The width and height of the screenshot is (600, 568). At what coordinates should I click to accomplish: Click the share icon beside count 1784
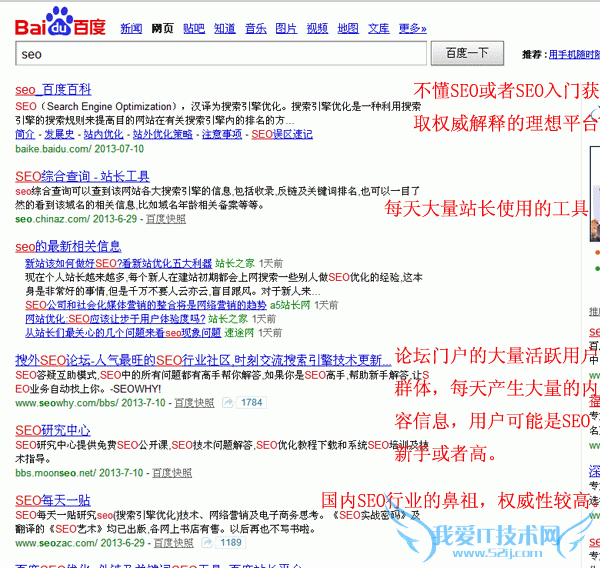[x=228, y=403]
